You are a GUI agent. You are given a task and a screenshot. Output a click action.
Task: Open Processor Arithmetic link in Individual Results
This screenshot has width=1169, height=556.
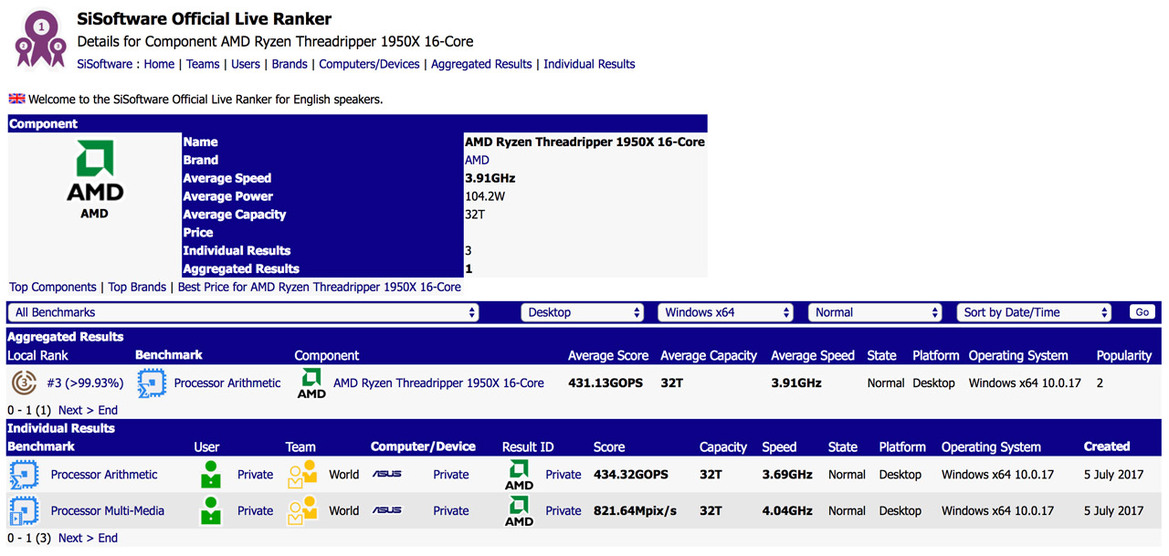tap(104, 475)
